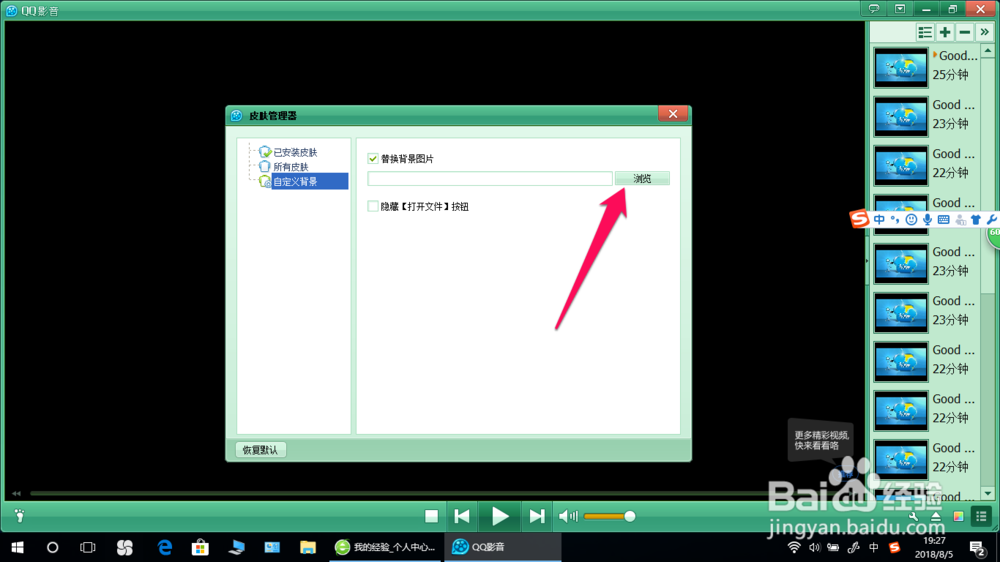Open the Sogou skin shirt icon
The height and width of the screenshot is (562, 1000).
click(976, 219)
